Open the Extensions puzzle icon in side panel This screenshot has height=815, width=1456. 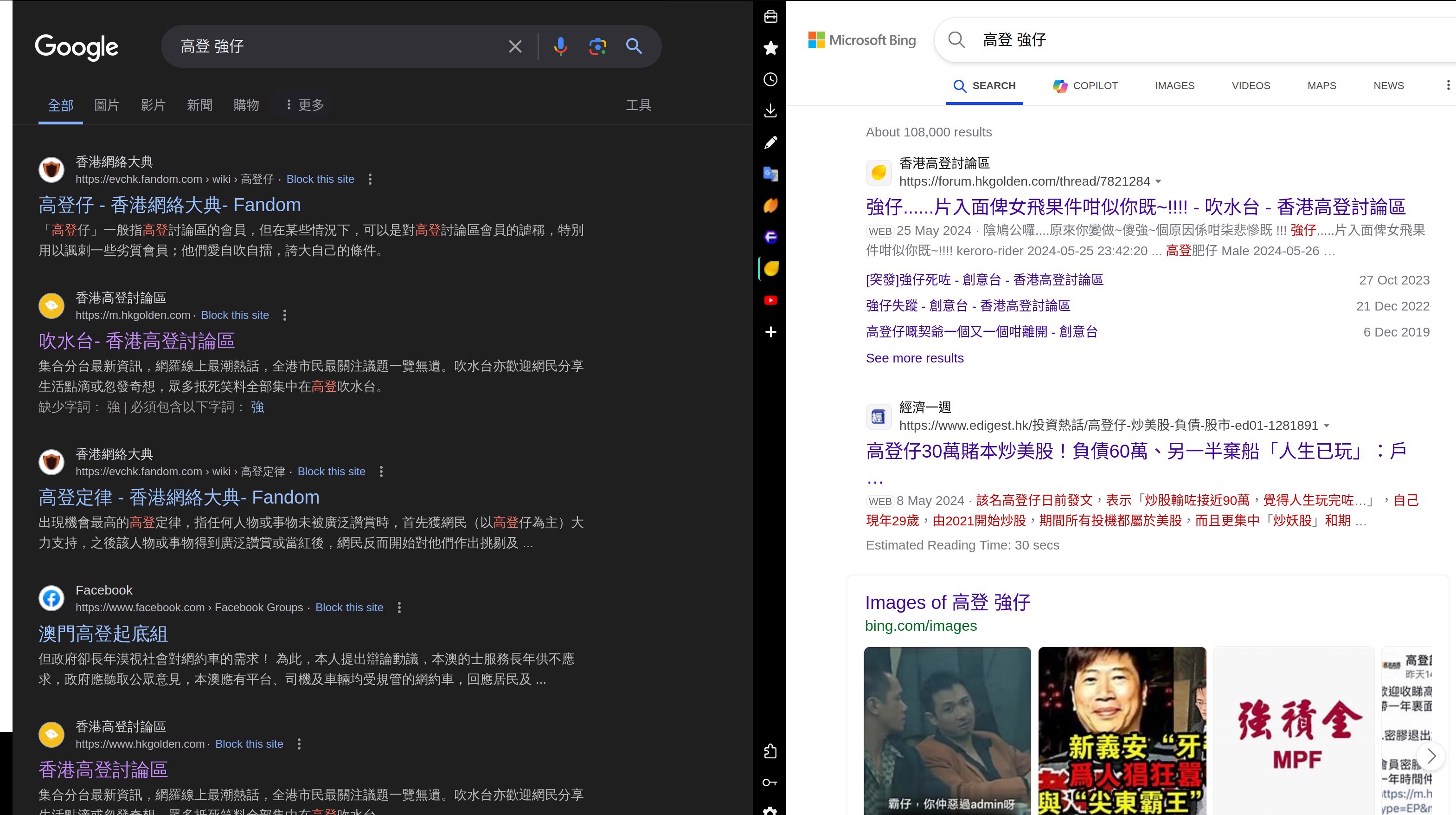770,751
